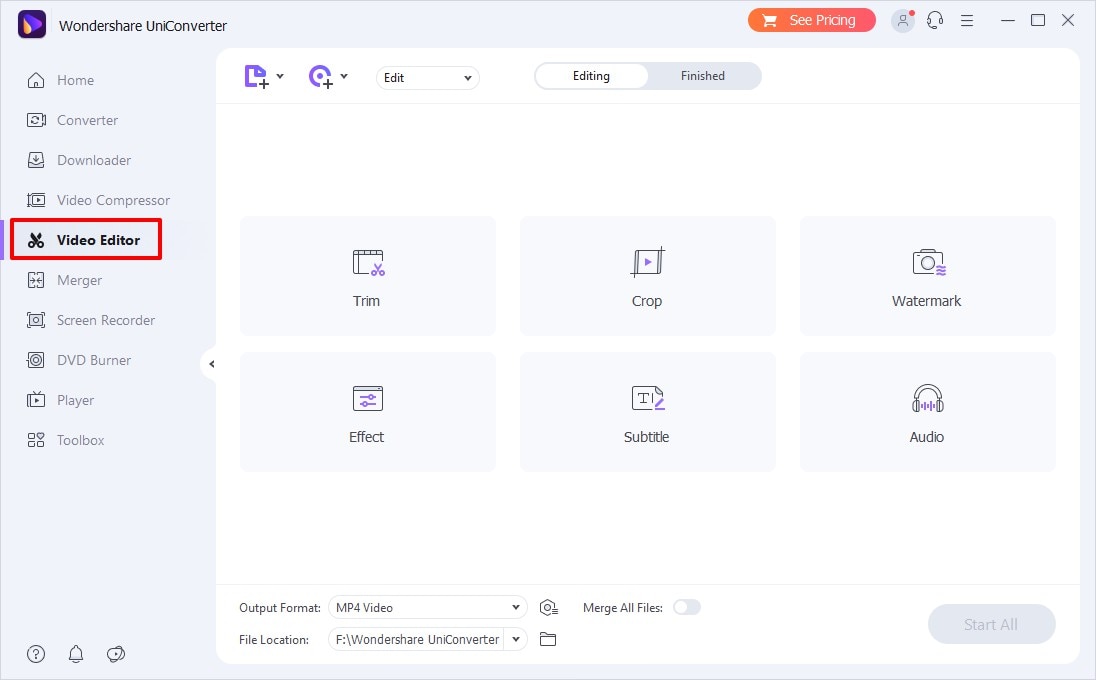Click the See Pricing button
This screenshot has width=1096, height=680.
(x=812, y=20)
